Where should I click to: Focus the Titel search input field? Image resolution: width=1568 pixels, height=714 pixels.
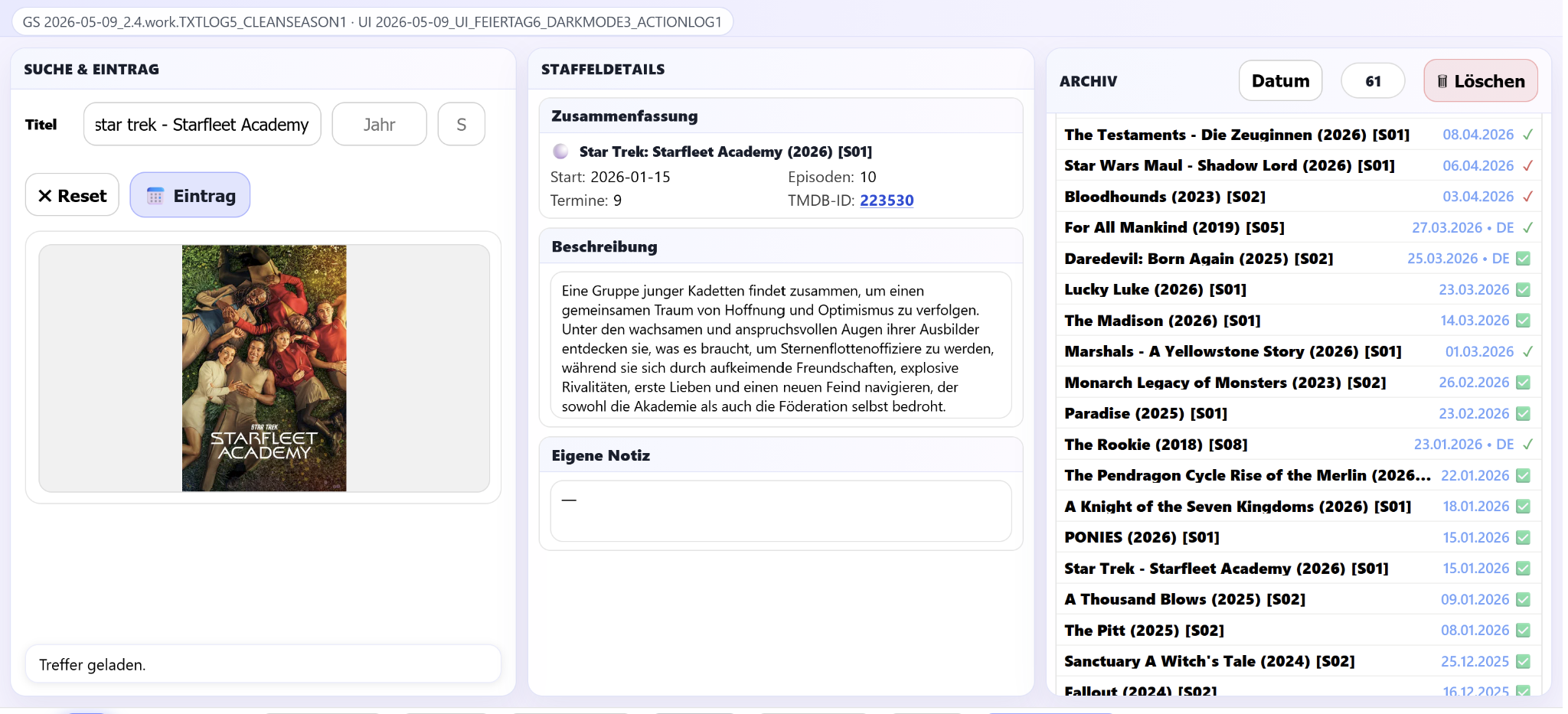click(x=202, y=124)
